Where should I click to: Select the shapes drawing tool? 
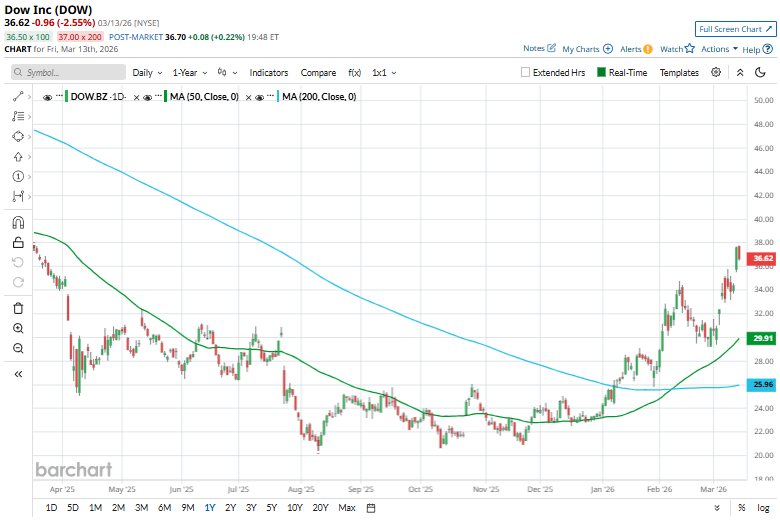coord(18,136)
